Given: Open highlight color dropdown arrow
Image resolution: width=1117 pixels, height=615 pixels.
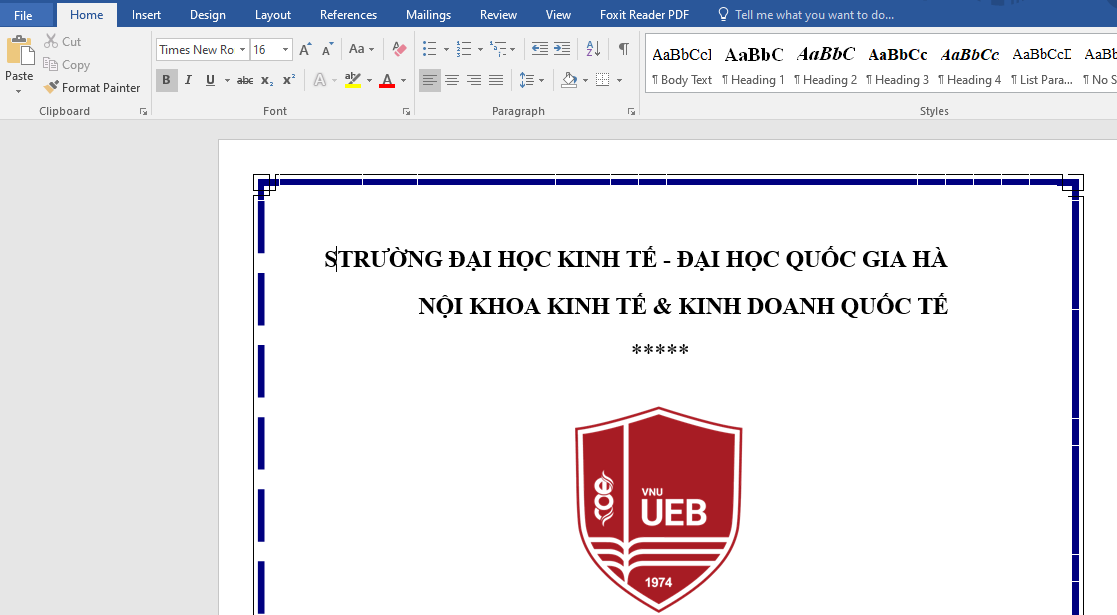Looking at the screenshot, I should pos(369,81).
